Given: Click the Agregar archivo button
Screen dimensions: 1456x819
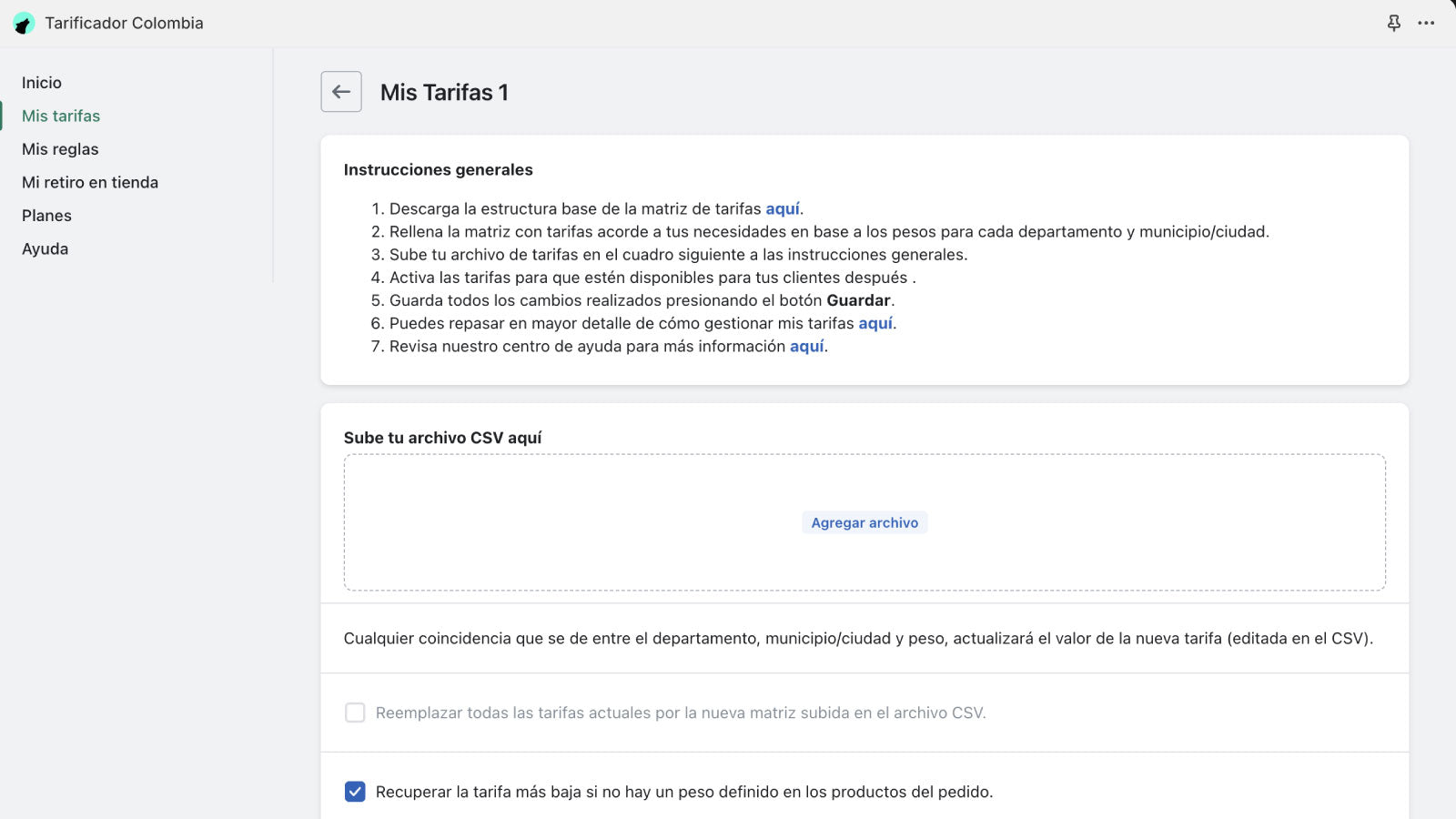Looking at the screenshot, I should pos(864,522).
